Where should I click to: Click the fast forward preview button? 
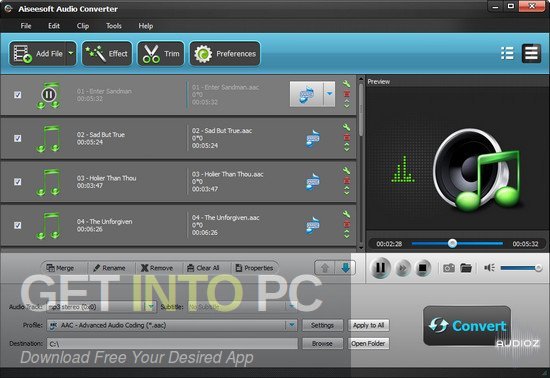point(403,268)
